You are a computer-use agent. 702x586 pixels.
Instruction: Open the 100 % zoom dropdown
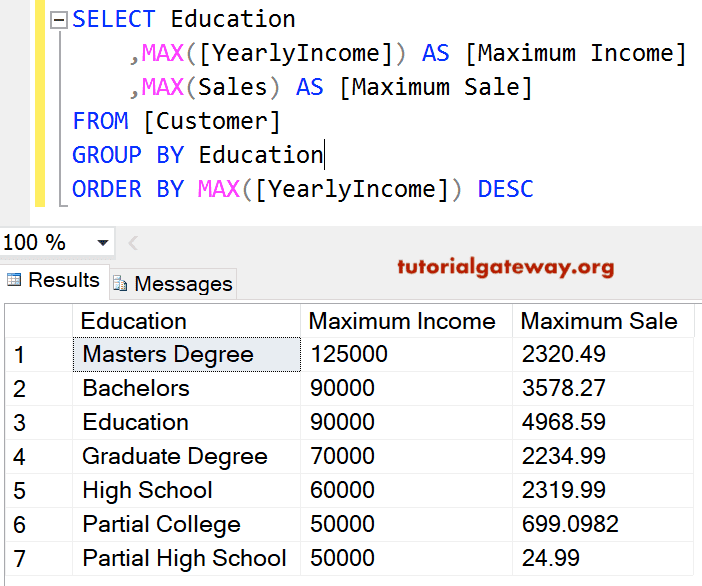[x=103, y=243]
